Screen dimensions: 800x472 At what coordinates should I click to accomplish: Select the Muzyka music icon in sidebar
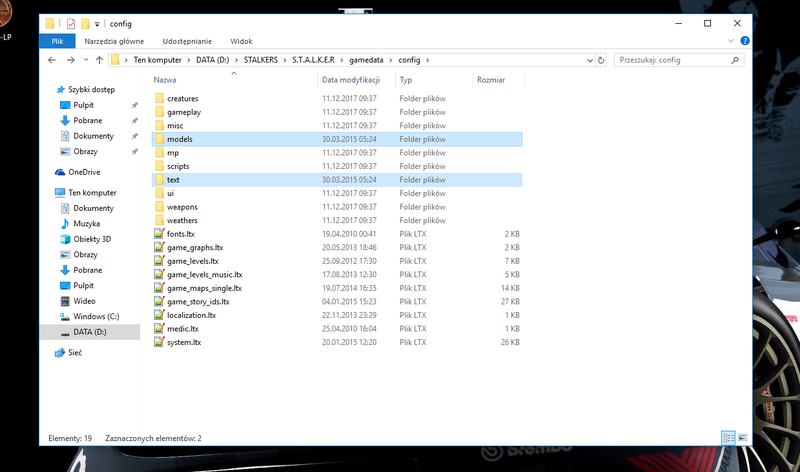pyautogui.click(x=64, y=224)
